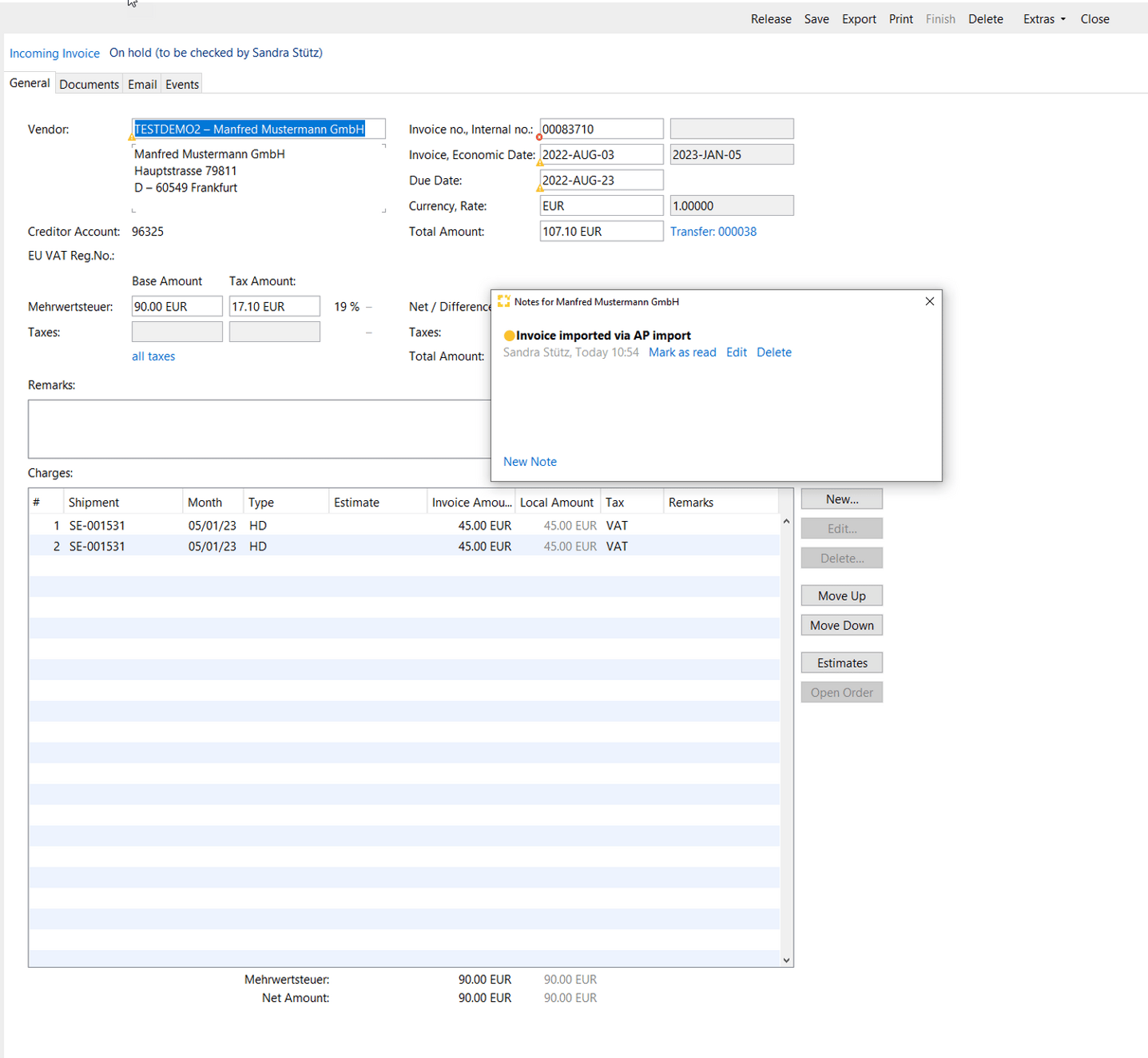The image size is (1148, 1058).
Task: Click the Rate field 1.00000
Action: [x=732, y=205]
